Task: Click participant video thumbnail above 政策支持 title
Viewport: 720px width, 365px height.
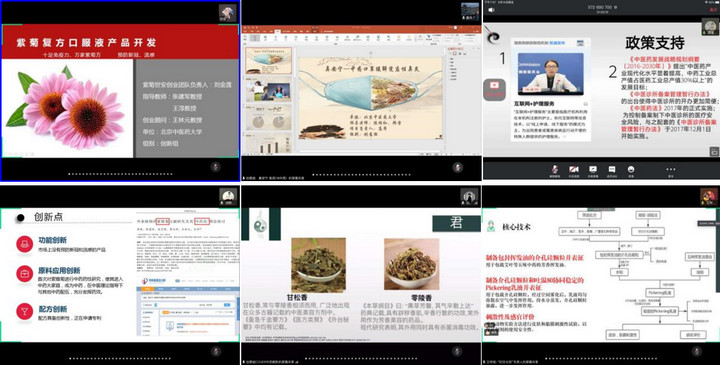Action: 710,26
